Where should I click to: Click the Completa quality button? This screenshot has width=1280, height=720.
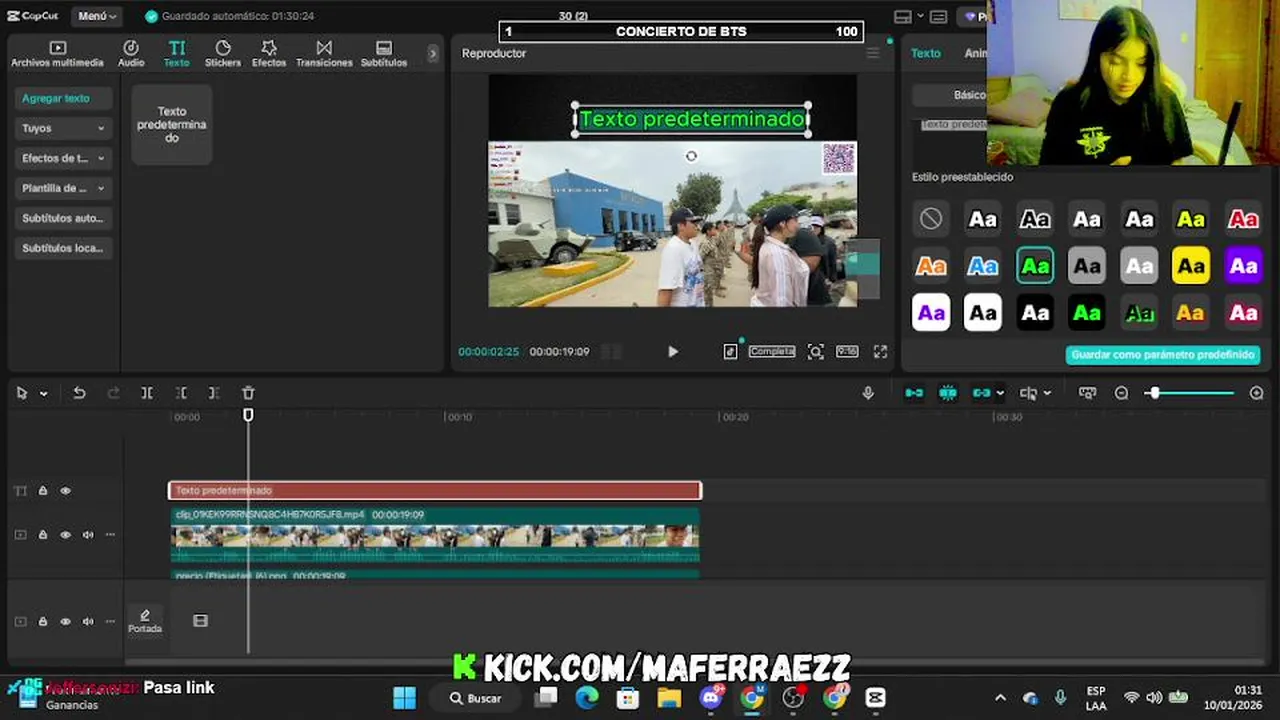point(772,352)
